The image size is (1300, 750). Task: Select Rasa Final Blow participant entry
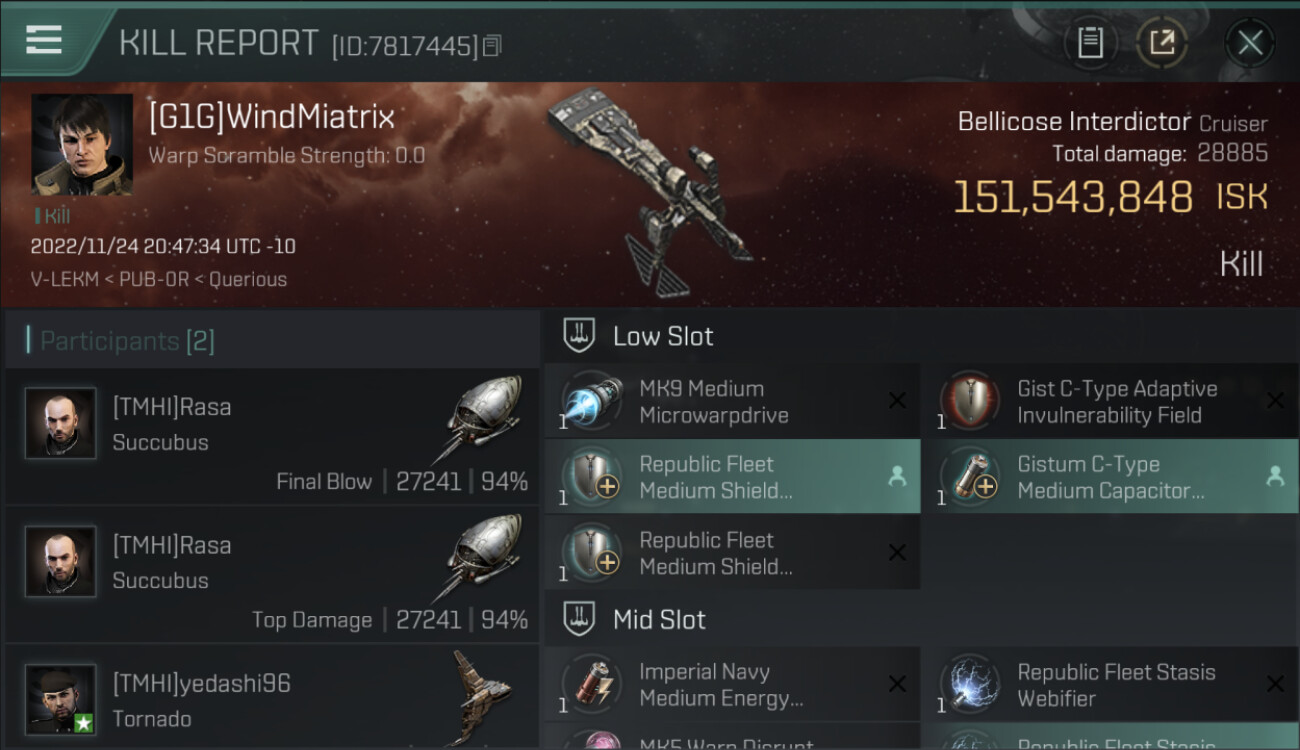pyautogui.click(x=272, y=437)
